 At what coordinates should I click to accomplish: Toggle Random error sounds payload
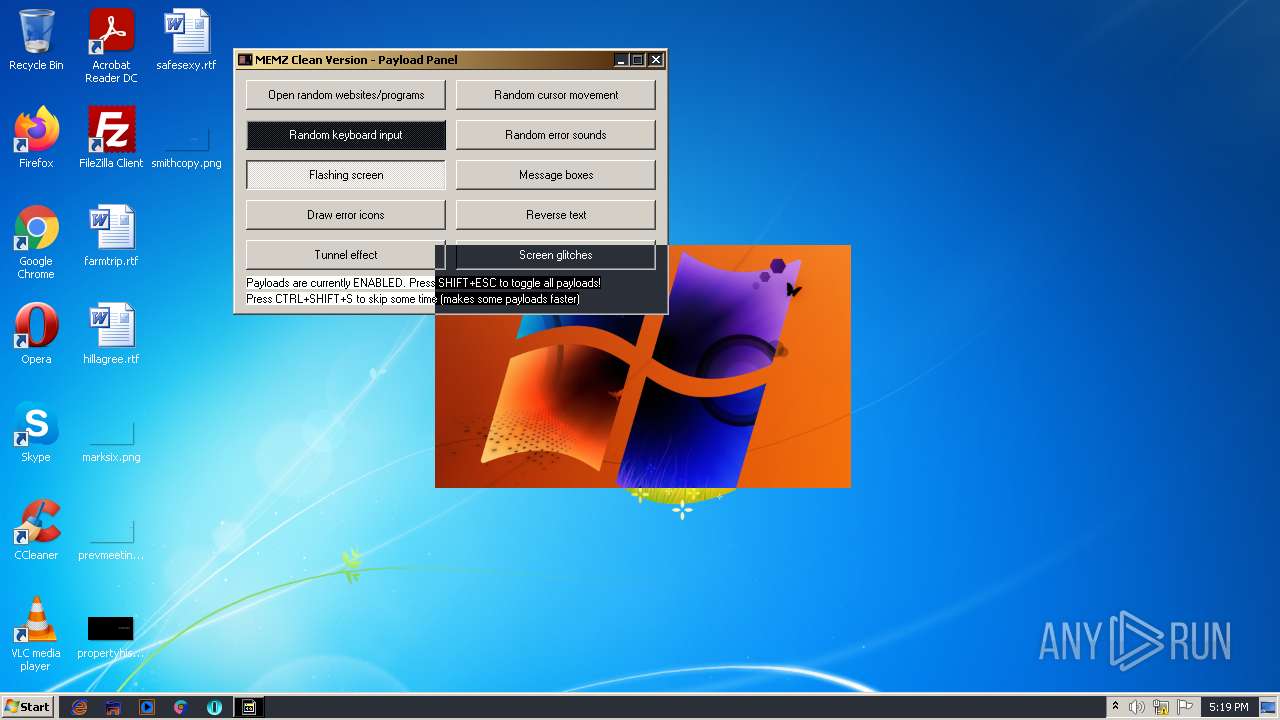(x=556, y=135)
